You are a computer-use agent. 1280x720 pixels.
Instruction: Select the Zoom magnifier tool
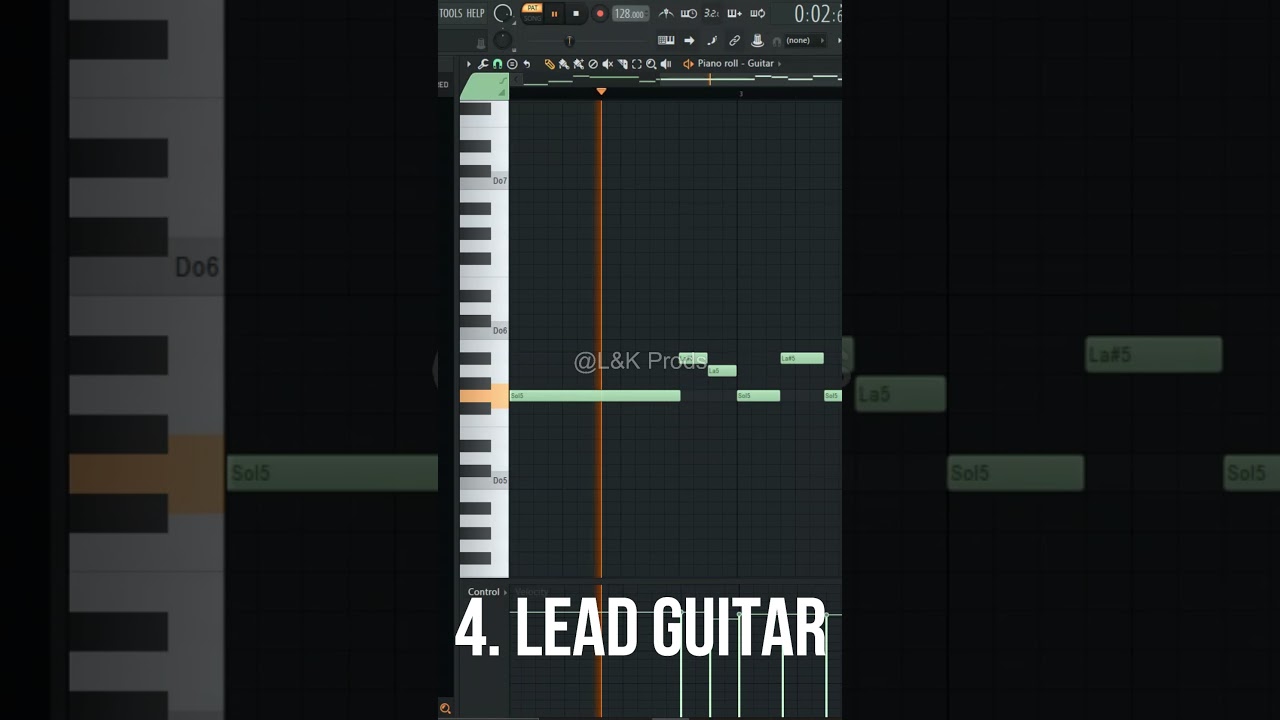click(x=651, y=64)
